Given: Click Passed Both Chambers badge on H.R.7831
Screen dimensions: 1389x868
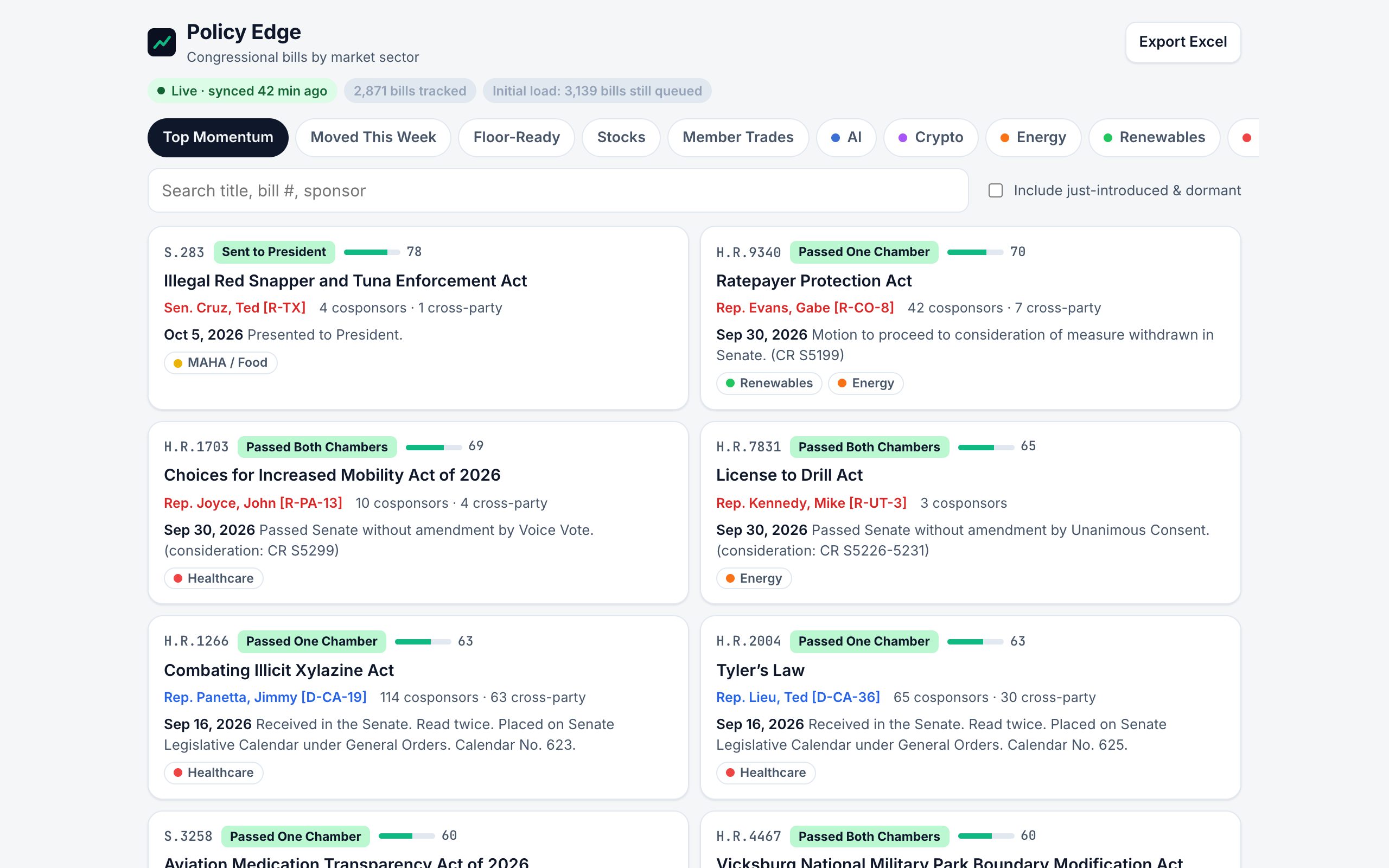Looking at the screenshot, I should [869, 447].
